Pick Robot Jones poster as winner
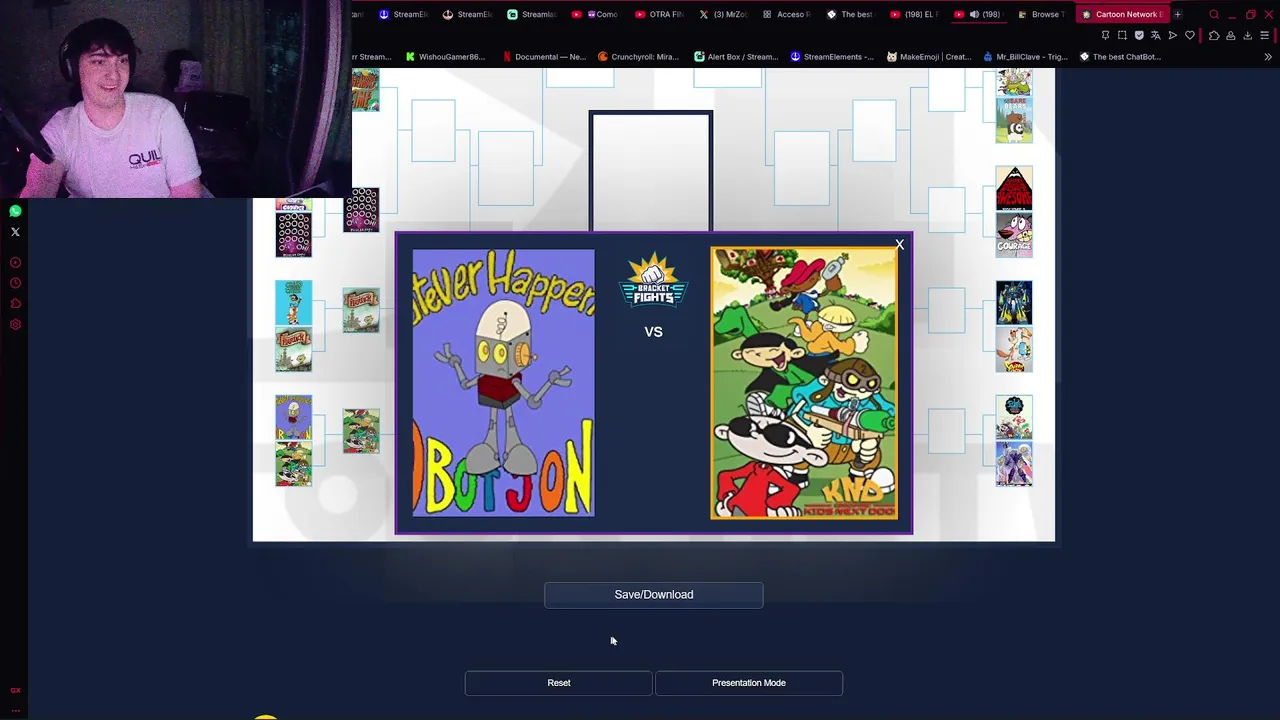The height and width of the screenshot is (720, 1280). 503,383
